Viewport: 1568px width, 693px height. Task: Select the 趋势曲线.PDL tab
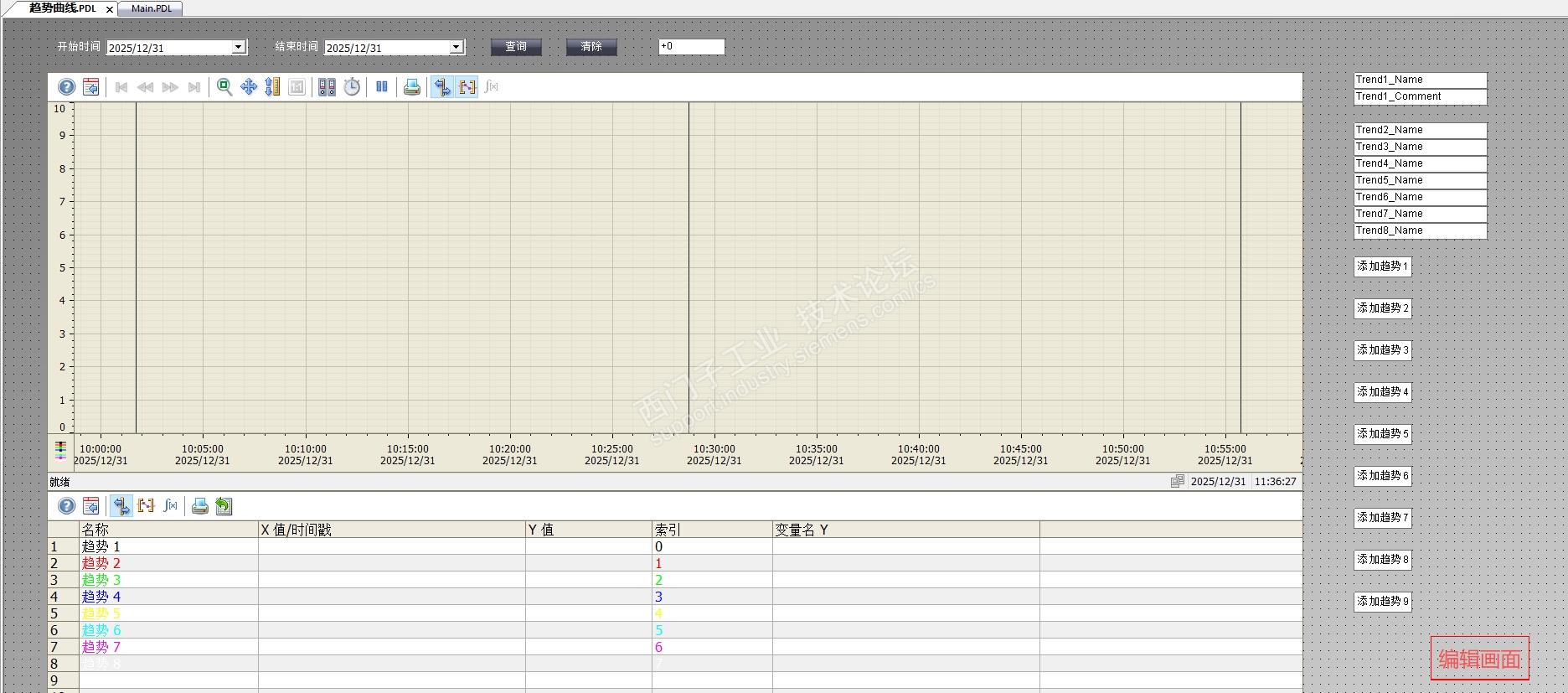coord(63,8)
